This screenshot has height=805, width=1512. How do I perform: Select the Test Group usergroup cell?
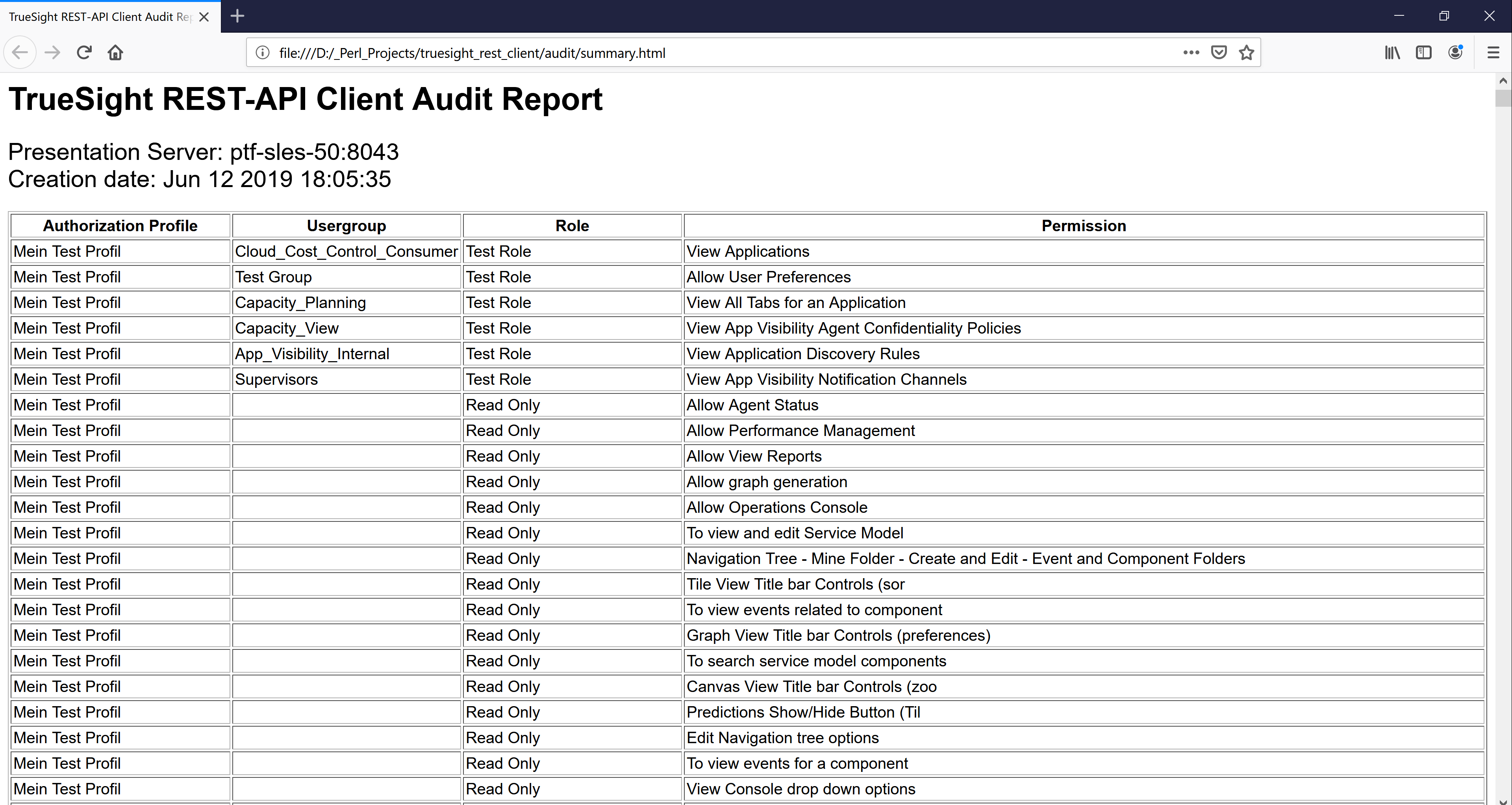(x=346, y=277)
